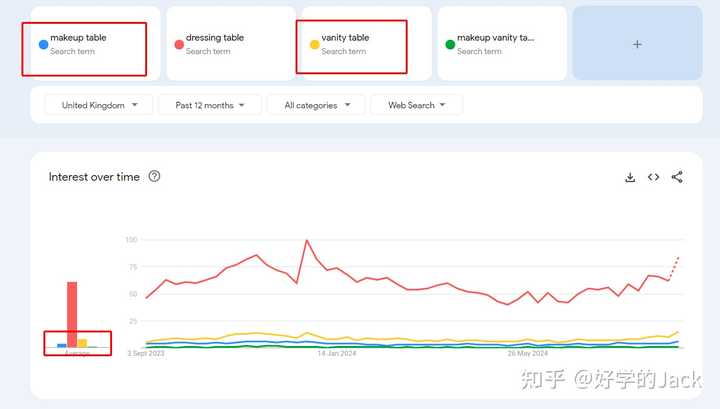
Task: Open the embed code icon
Action: [653, 177]
